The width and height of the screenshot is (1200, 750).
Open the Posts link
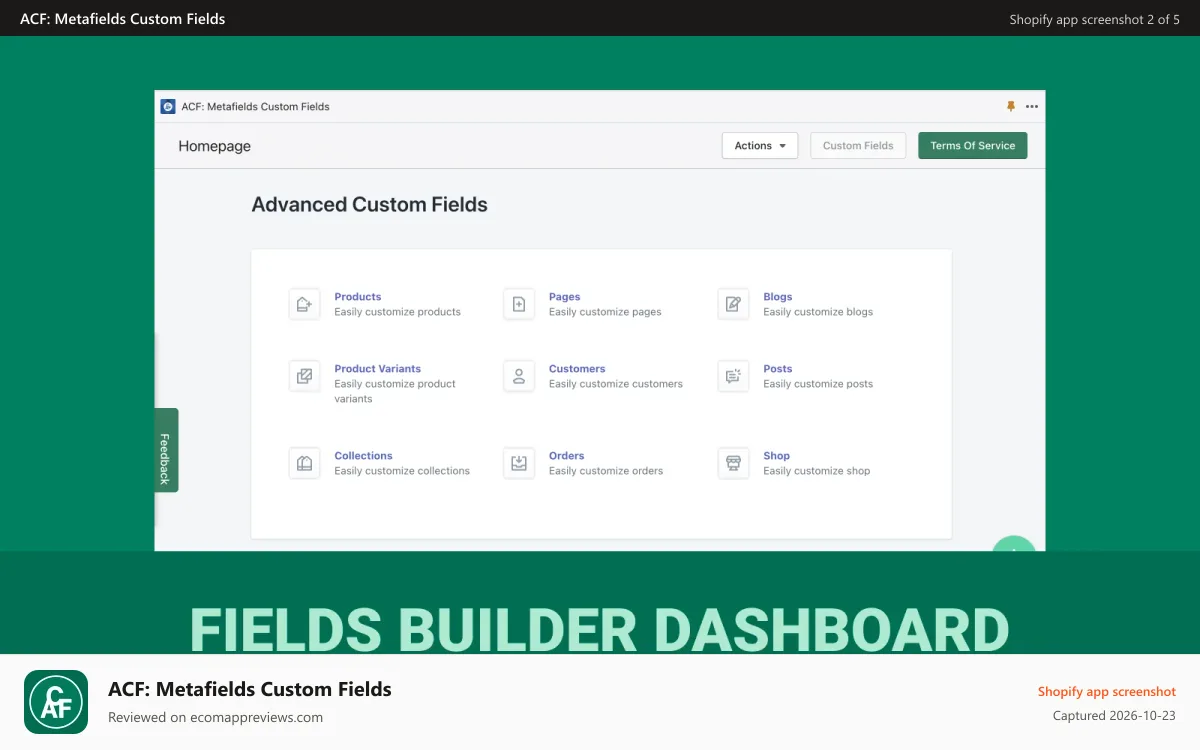[x=778, y=369]
